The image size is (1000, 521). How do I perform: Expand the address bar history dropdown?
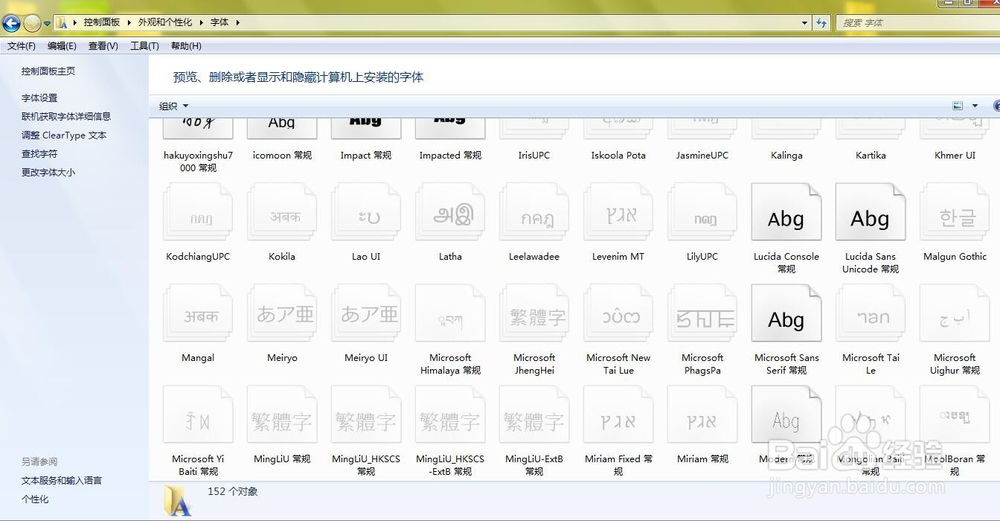tap(804, 22)
